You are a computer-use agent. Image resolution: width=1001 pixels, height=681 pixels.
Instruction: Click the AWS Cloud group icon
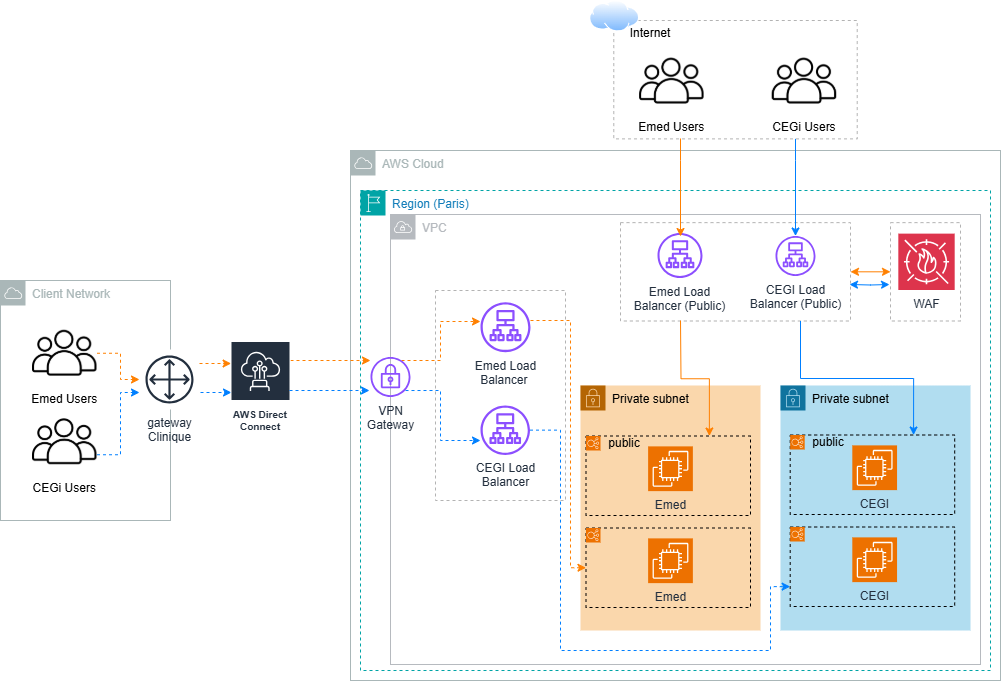[x=363, y=163]
